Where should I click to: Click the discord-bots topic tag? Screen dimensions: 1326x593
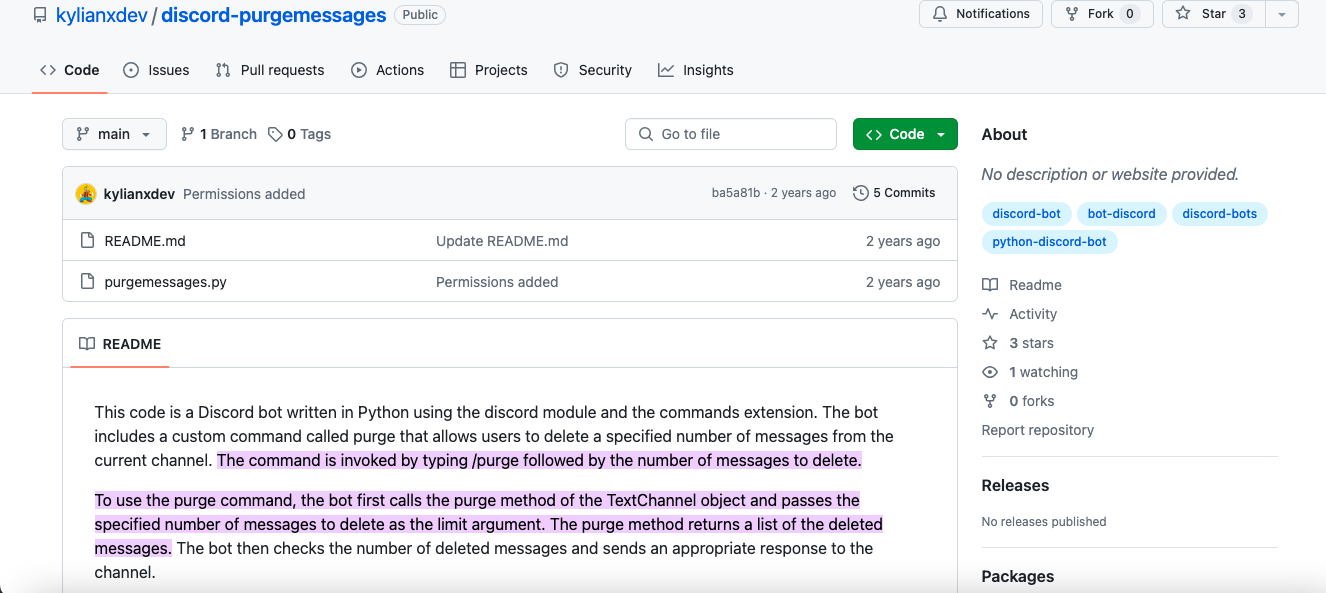tap(1219, 213)
